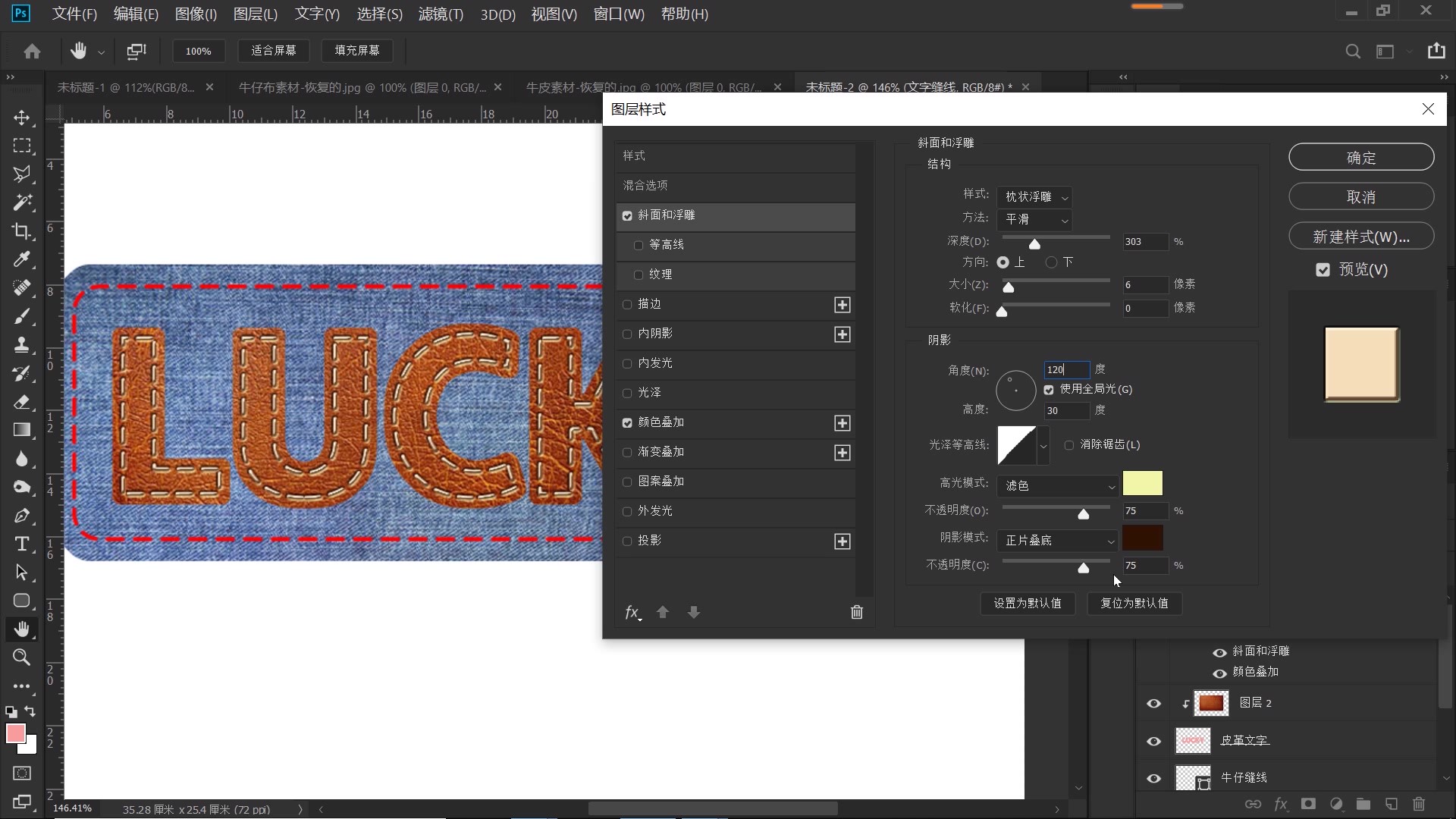Select the Eraser tool
The width and height of the screenshot is (1456, 819).
(x=22, y=402)
